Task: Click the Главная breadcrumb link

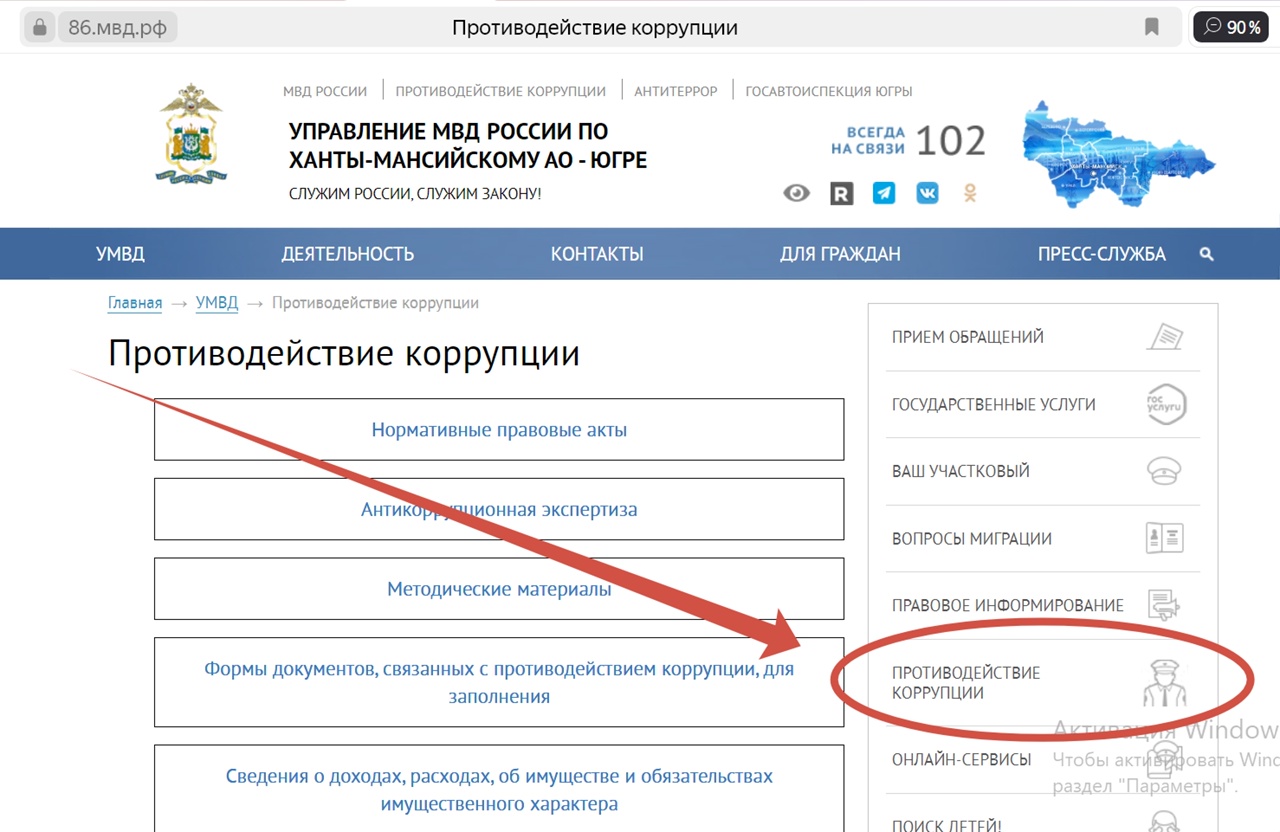Action: point(135,303)
